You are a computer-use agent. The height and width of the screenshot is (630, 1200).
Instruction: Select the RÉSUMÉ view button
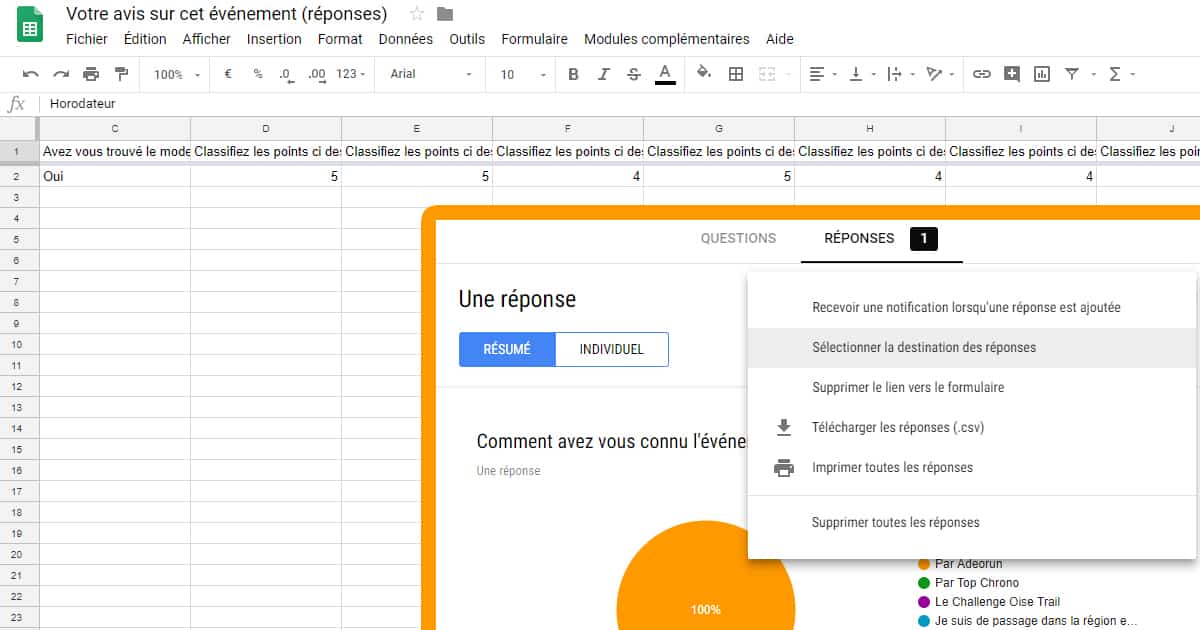[507, 349]
